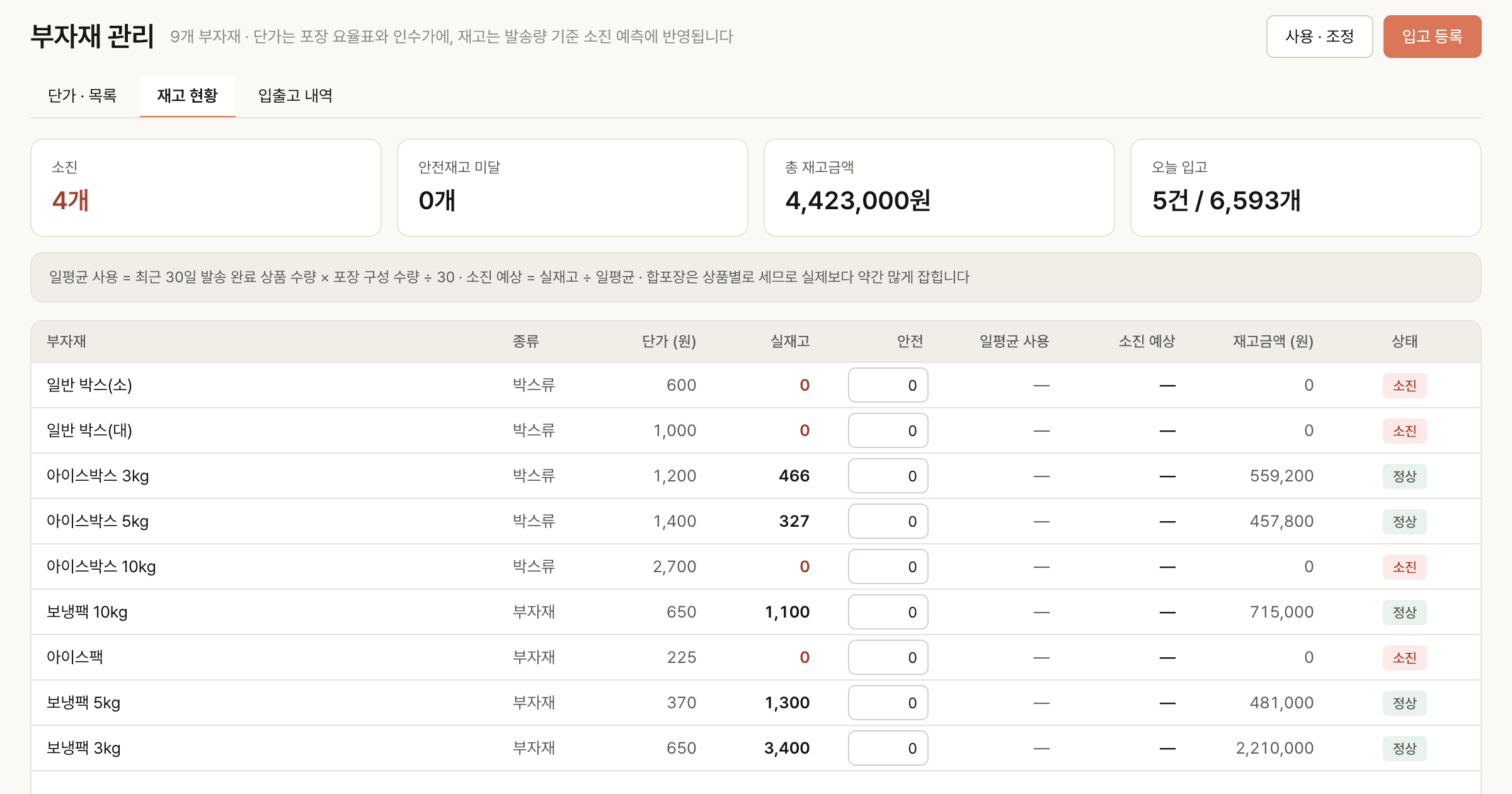Click unit price 2,700 for 아이스박스 10kg
Image resolution: width=1512 pixels, height=794 pixels.
pos(674,567)
